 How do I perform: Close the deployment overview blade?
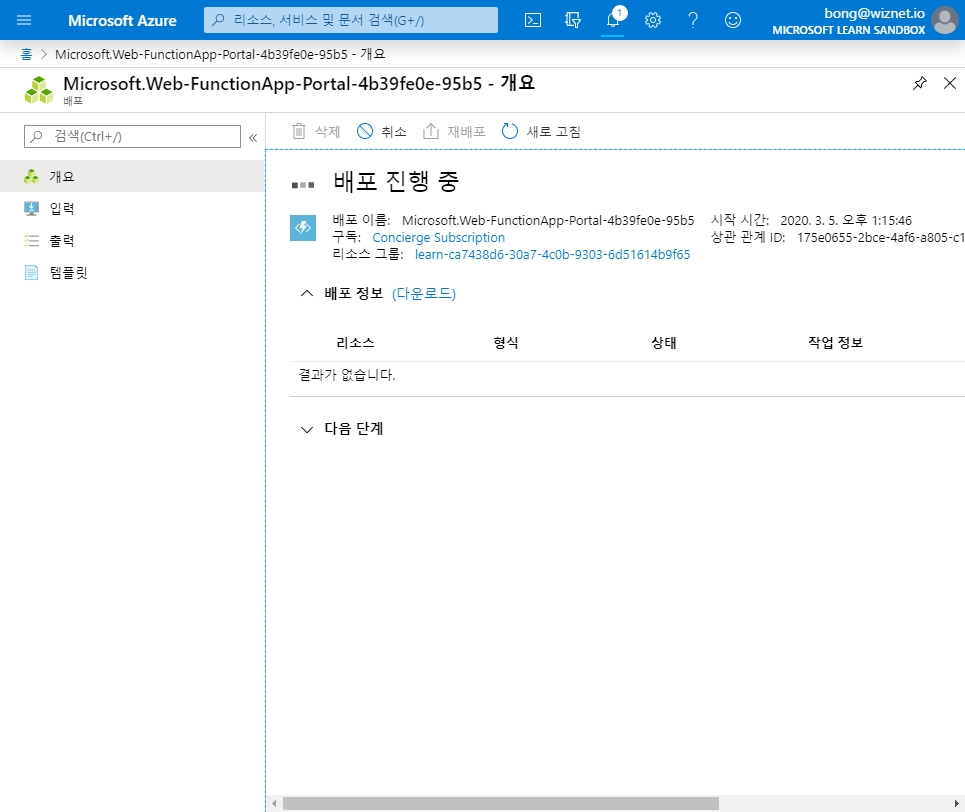tap(950, 83)
